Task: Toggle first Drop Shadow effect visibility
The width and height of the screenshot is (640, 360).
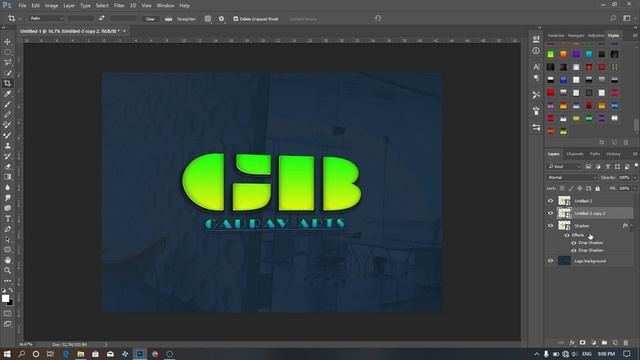Action: click(x=574, y=243)
